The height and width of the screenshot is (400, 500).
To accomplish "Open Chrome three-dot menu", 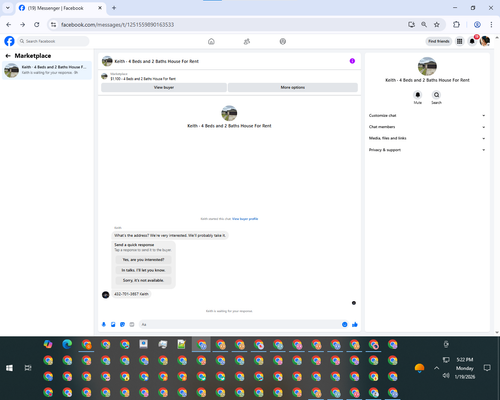I will coord(491,24).
